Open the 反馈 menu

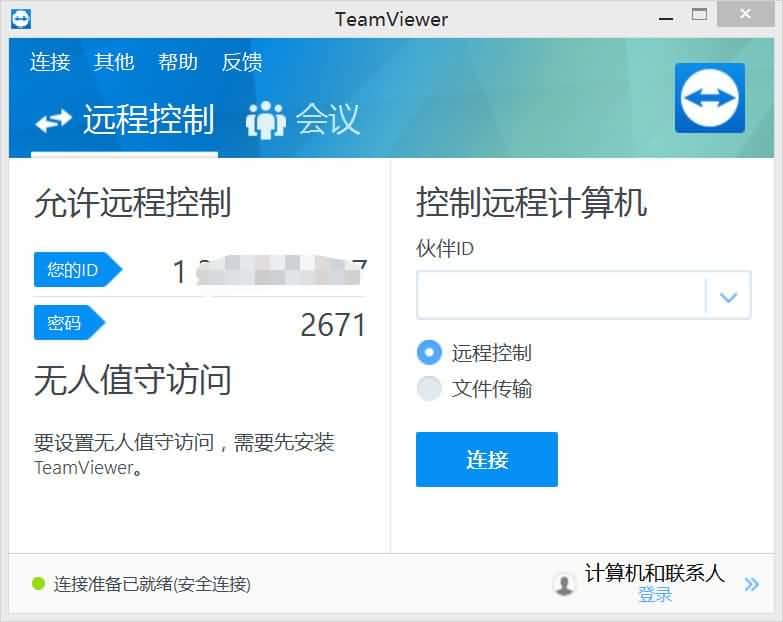(x=242, y=62)
